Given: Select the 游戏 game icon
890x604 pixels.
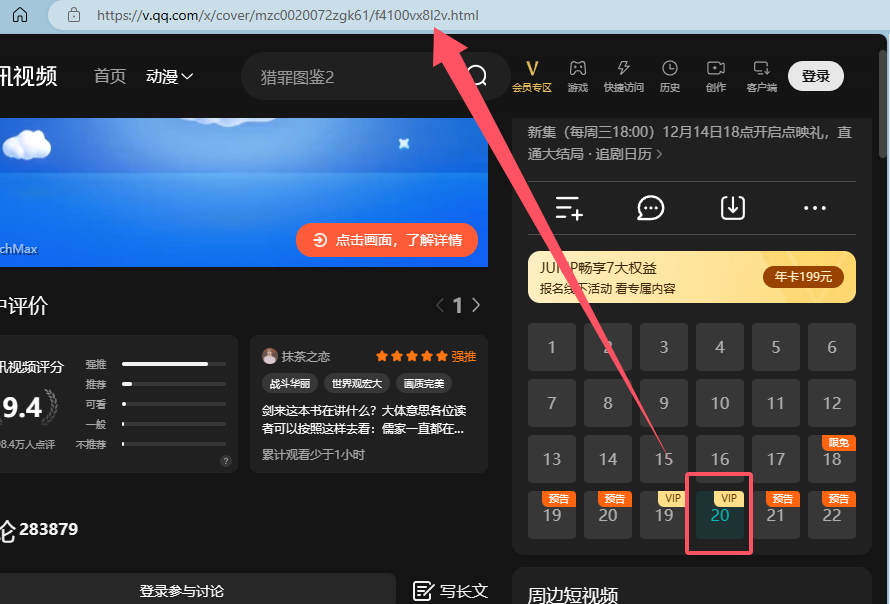Looking at the screenshot, I should coord(578,75).
